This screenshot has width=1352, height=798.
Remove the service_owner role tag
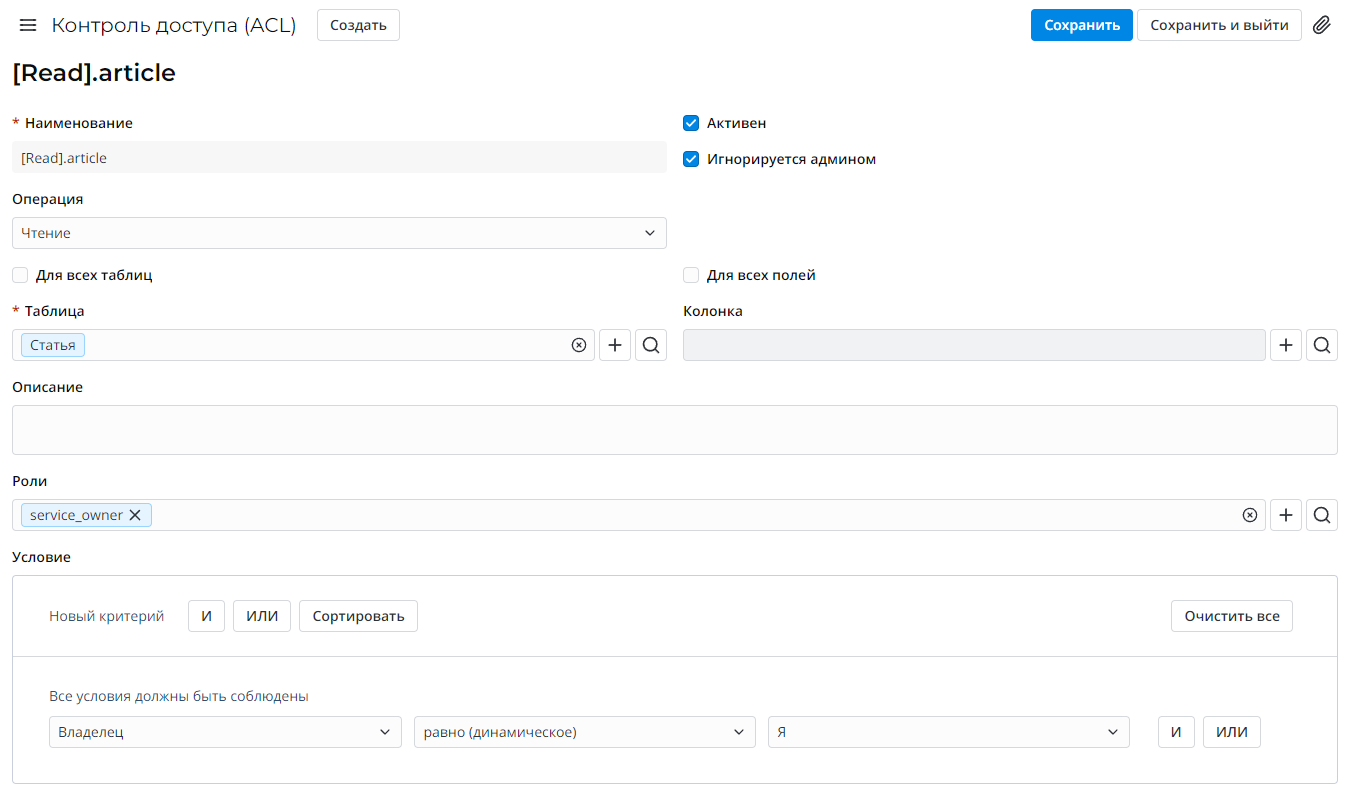point(135,515)
